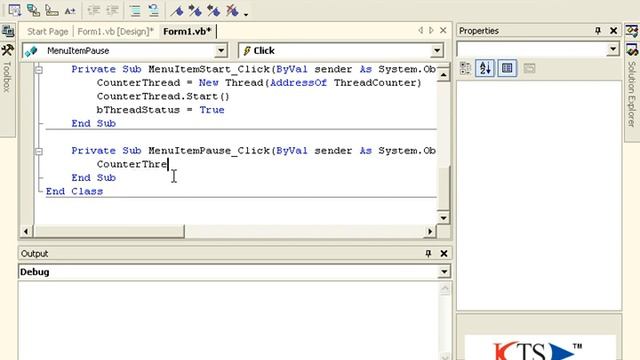Click Uncomment Selected Lines icon

click(x=154, y=10)
